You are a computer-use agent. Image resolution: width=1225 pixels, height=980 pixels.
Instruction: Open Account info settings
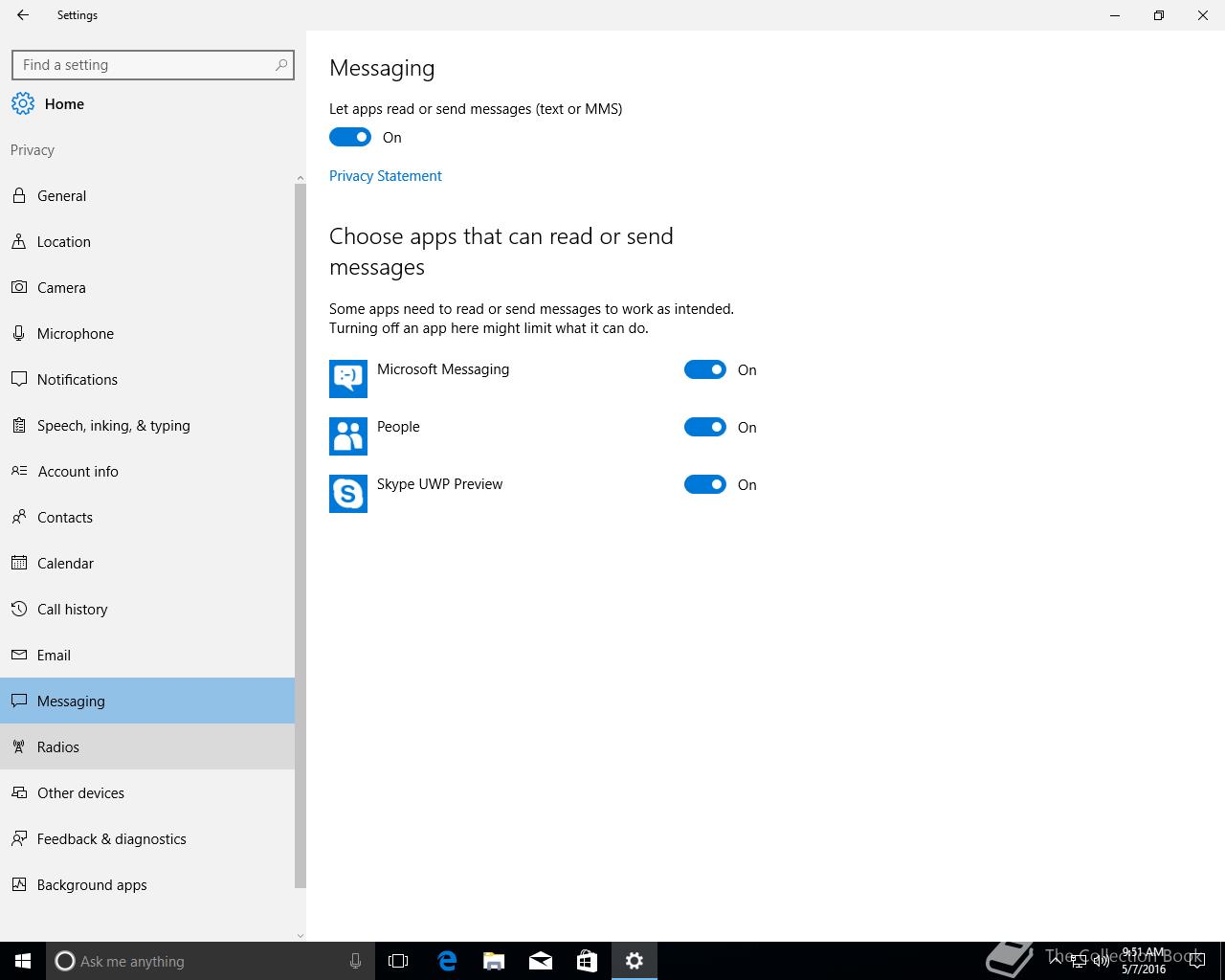(147, 471)
